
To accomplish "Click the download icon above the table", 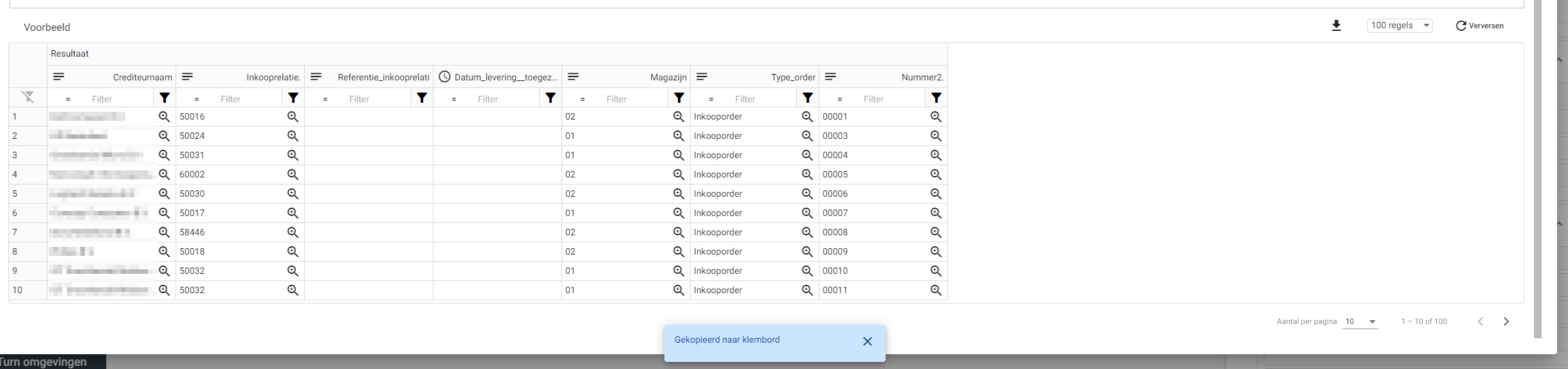I will [1336, 26].
